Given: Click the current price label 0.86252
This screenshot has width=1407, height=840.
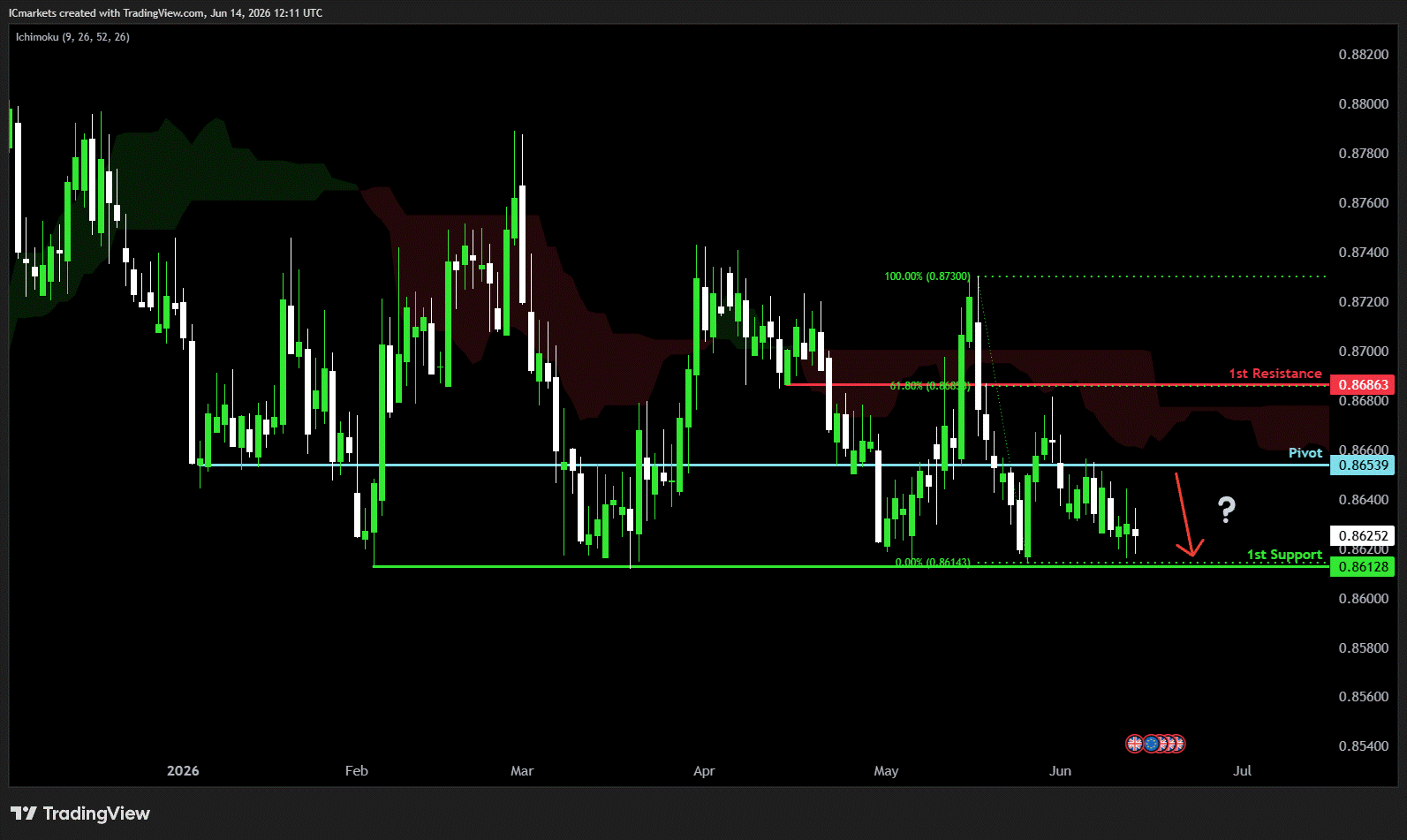Looking at the screenshot, I should coord(1362,535).
